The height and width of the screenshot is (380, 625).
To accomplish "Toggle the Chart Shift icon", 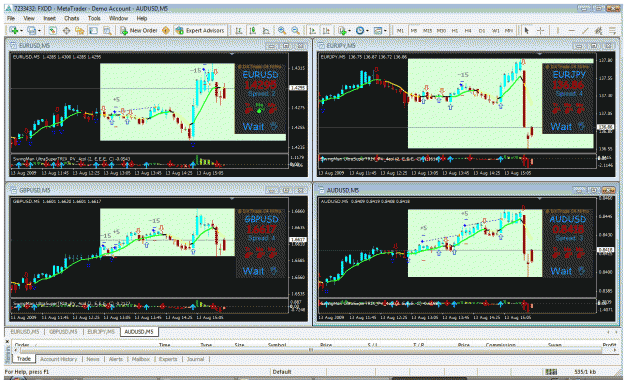I will coord(326,30).
